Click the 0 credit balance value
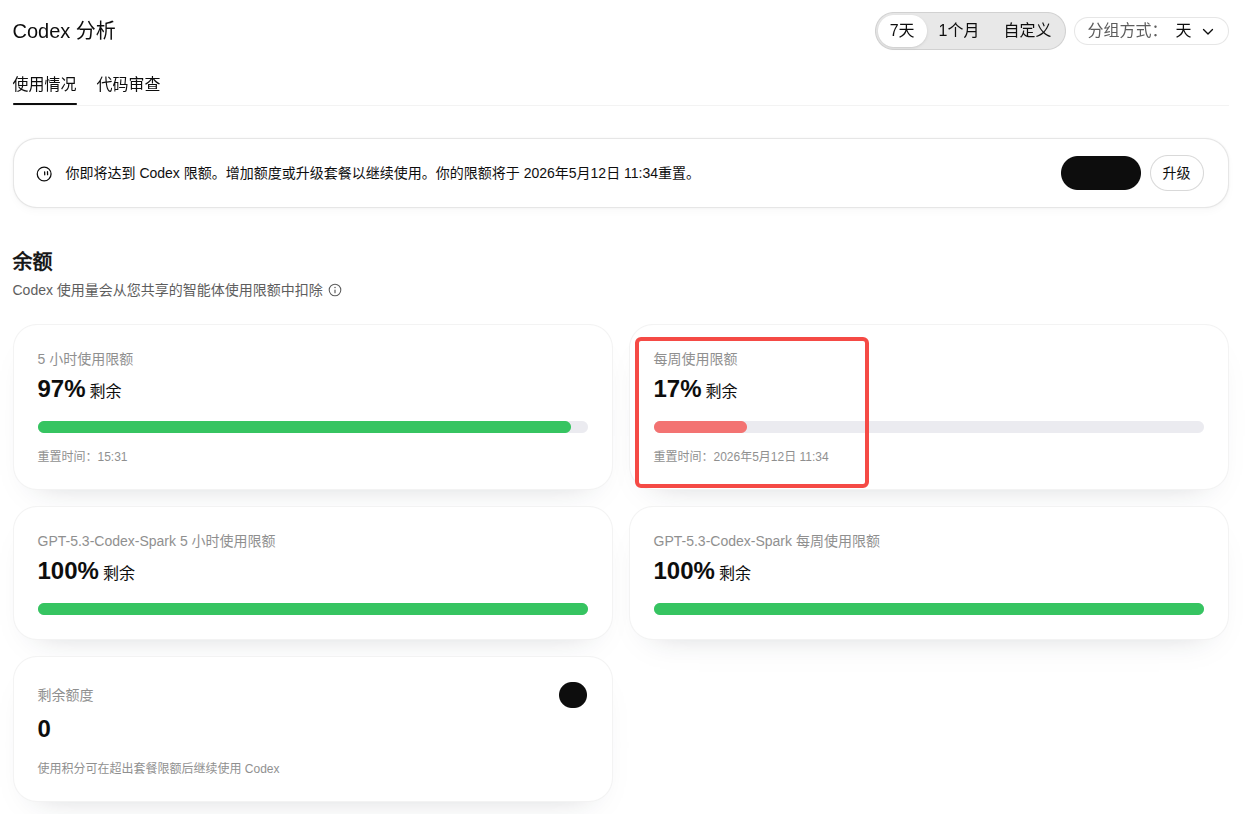Screen dimensions: 1254x814 pyautogui.click(x=44, y=729)
